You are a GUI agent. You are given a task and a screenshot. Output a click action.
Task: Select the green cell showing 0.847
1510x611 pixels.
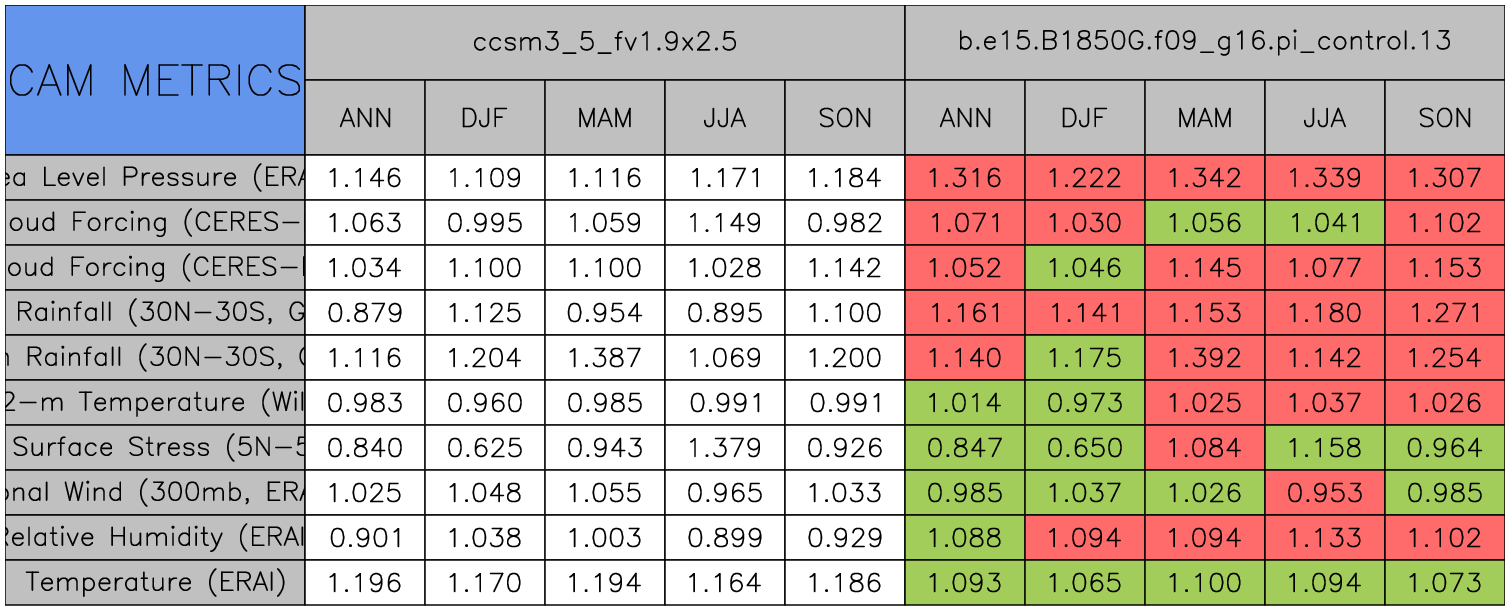click(x=965, y=447)
